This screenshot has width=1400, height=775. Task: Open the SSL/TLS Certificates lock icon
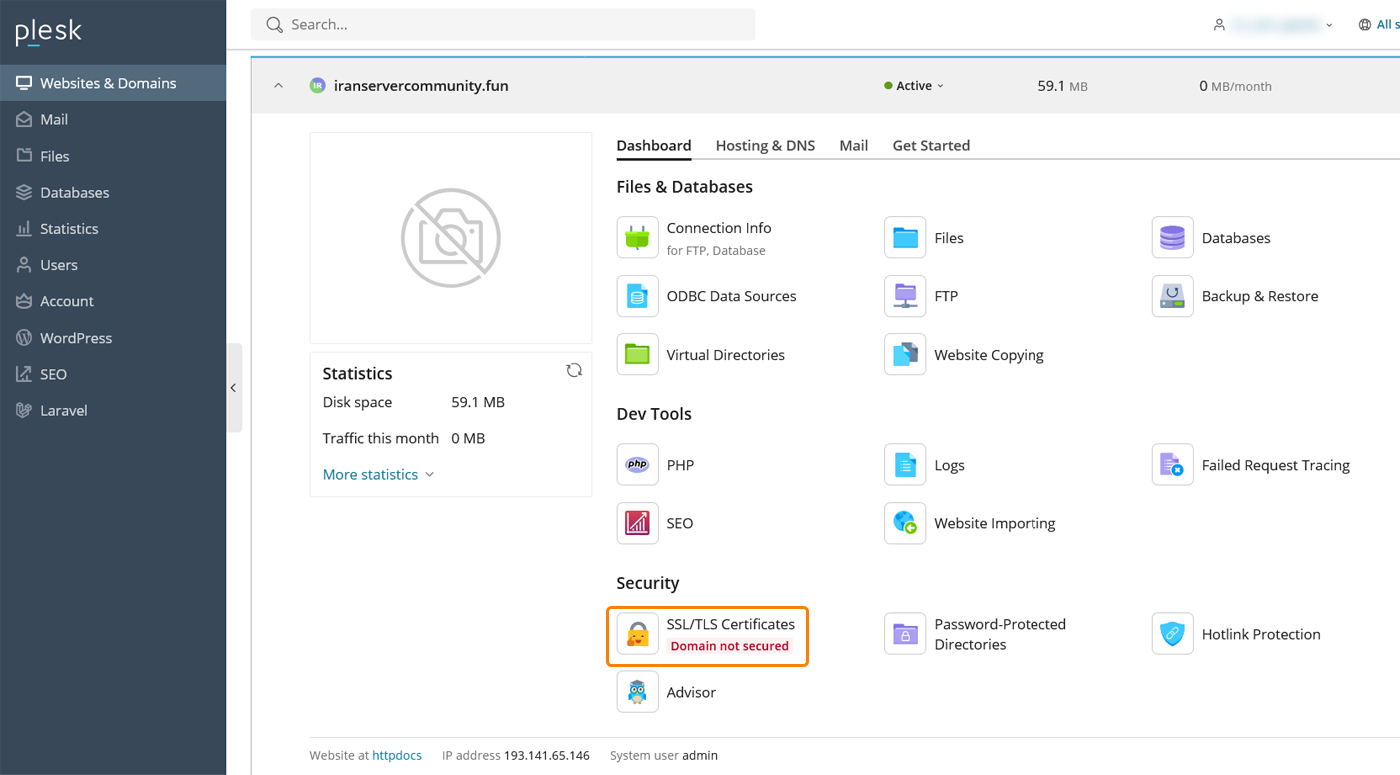[637, 634]
